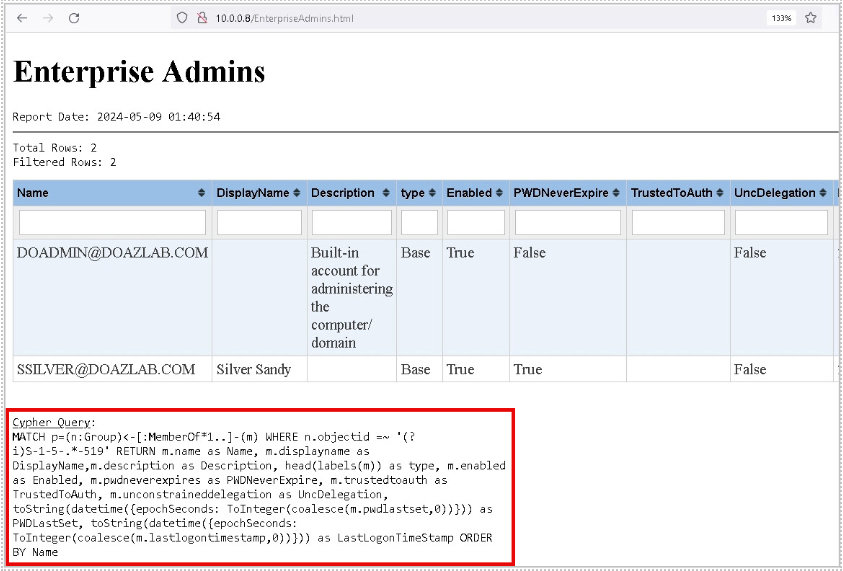
Task: Sort by the type column header
Action: tap(419, 193)
